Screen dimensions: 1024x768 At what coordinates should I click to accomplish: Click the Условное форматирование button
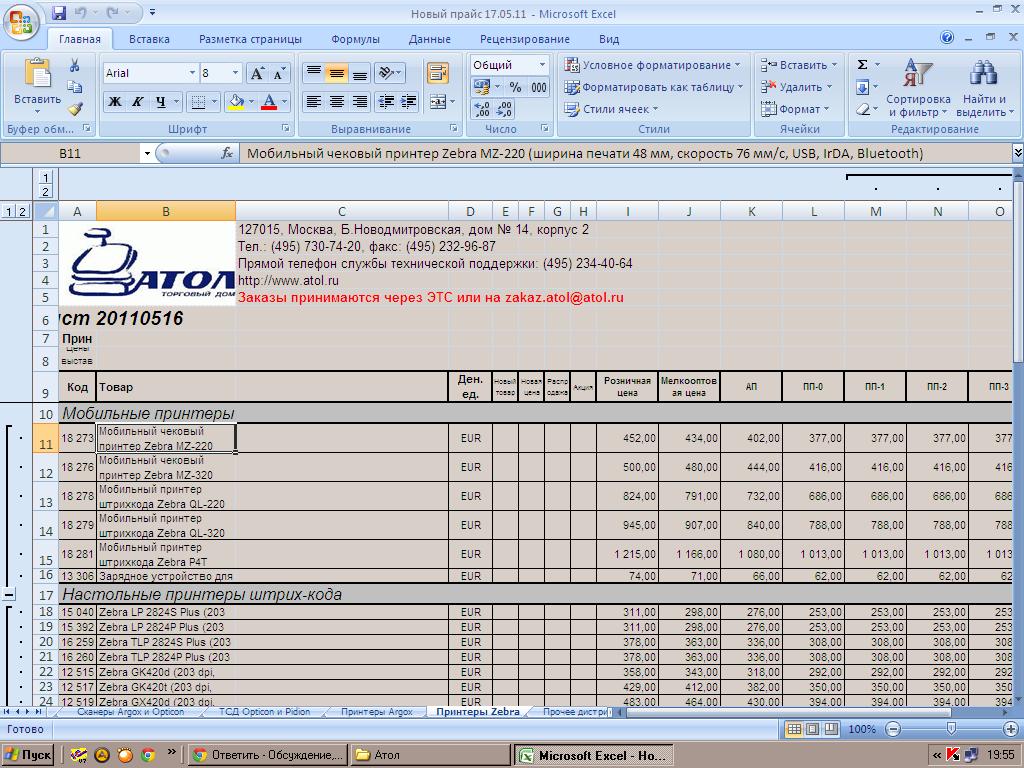(653, 65)
